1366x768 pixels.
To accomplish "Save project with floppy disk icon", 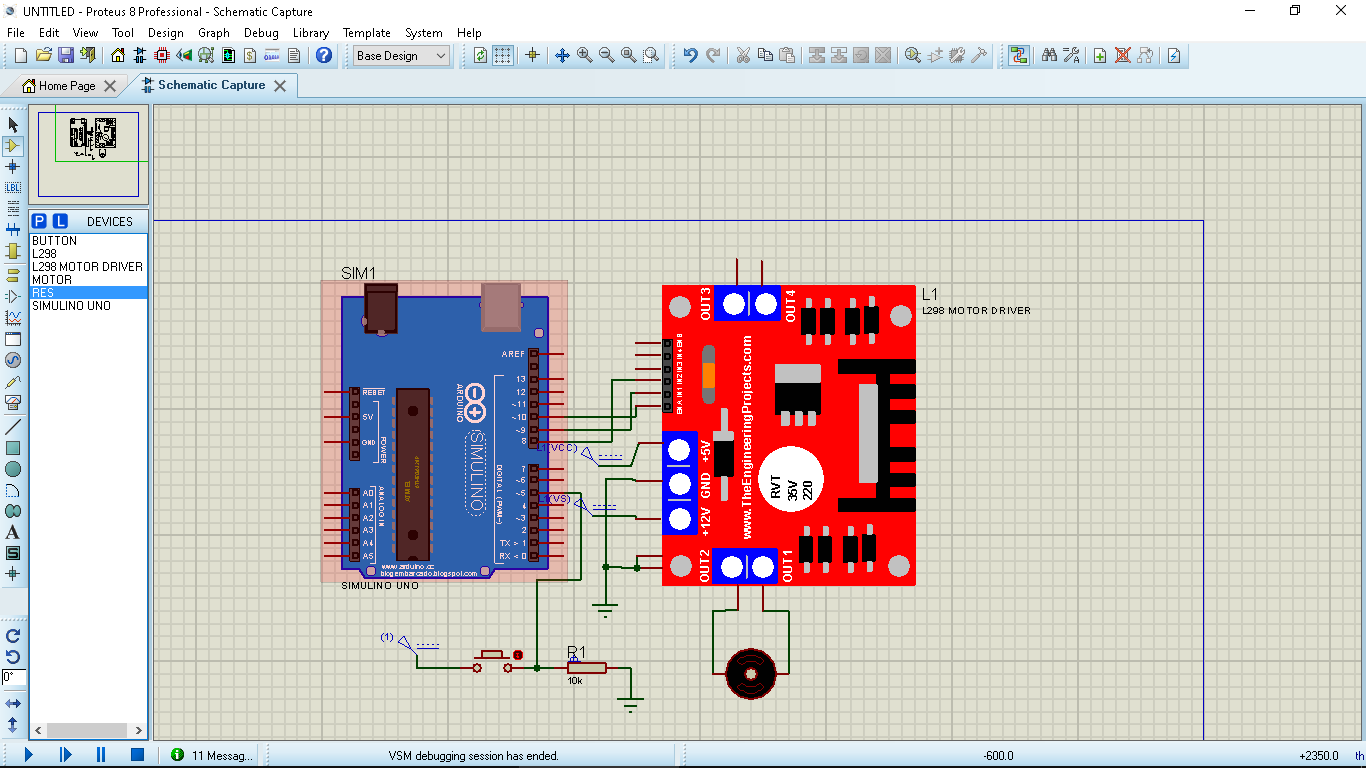I will (65, 55).
